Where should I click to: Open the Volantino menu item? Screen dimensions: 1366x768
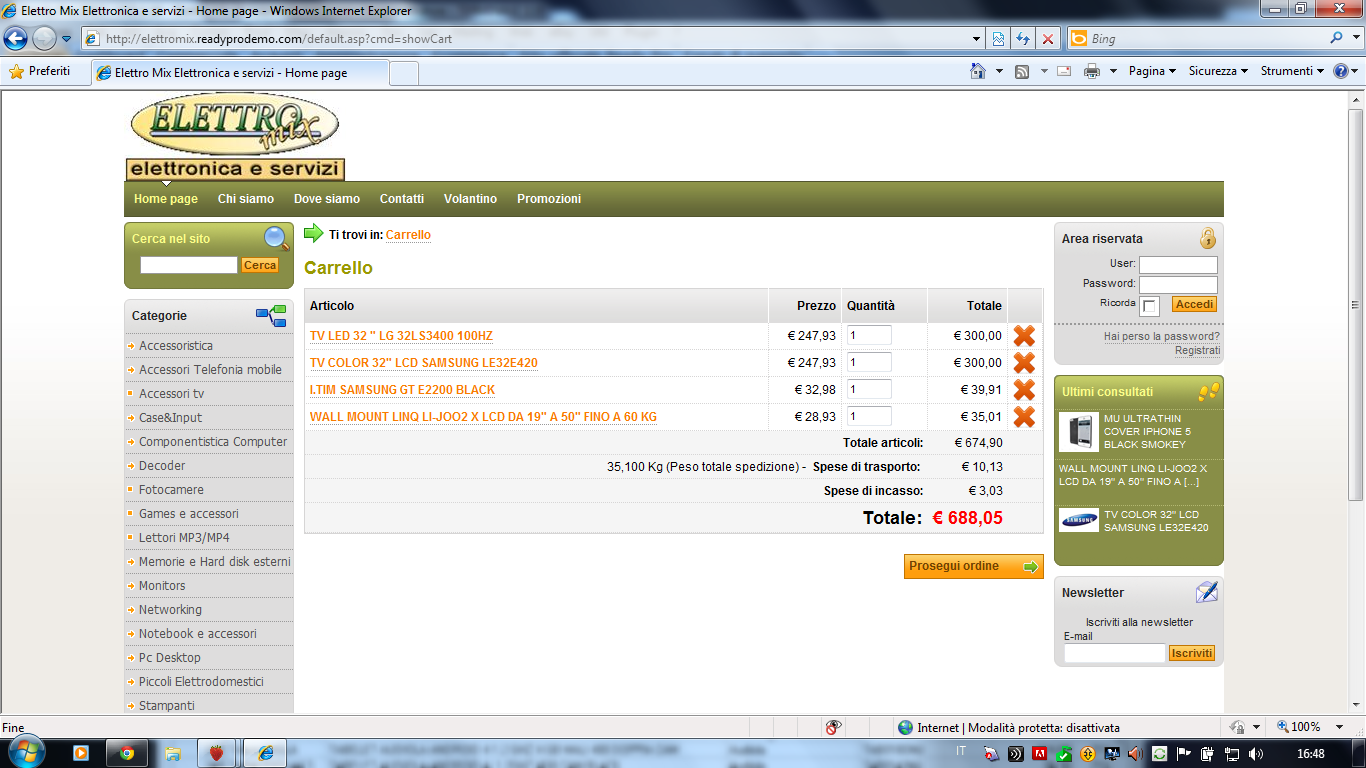pyautogui.click(x=470, y=199)
